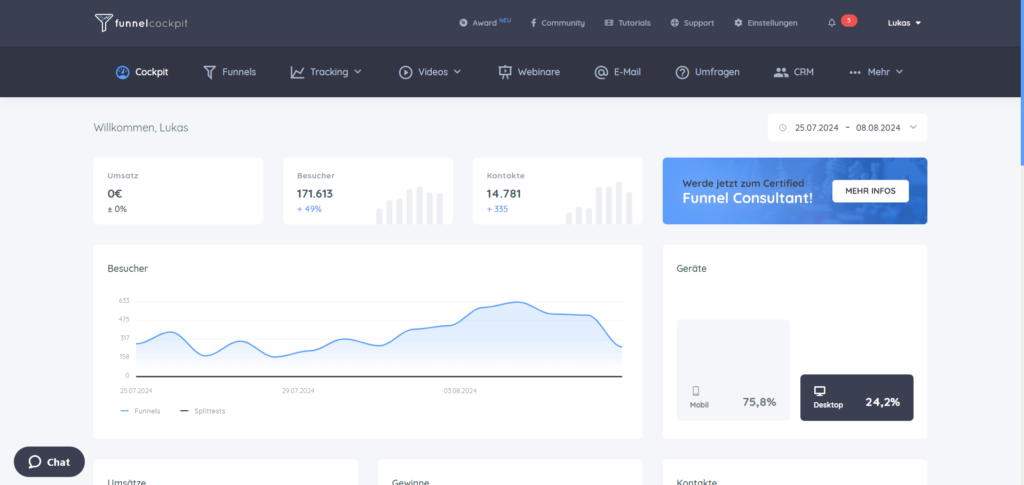Viewport: 1024px width, 485px height.
Task: Click the CRM people icon
Action: point(781,72)
